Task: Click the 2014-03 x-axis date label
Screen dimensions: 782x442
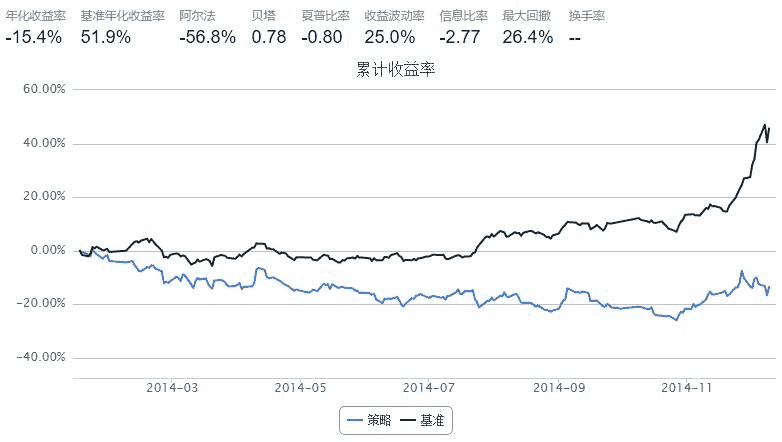Action: click(172, 387)
